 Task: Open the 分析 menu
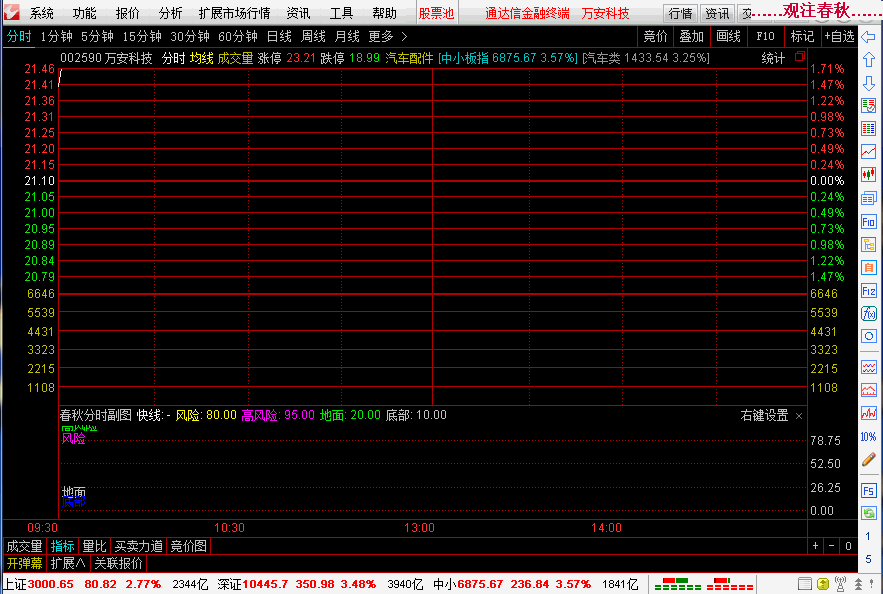point(170,13)
